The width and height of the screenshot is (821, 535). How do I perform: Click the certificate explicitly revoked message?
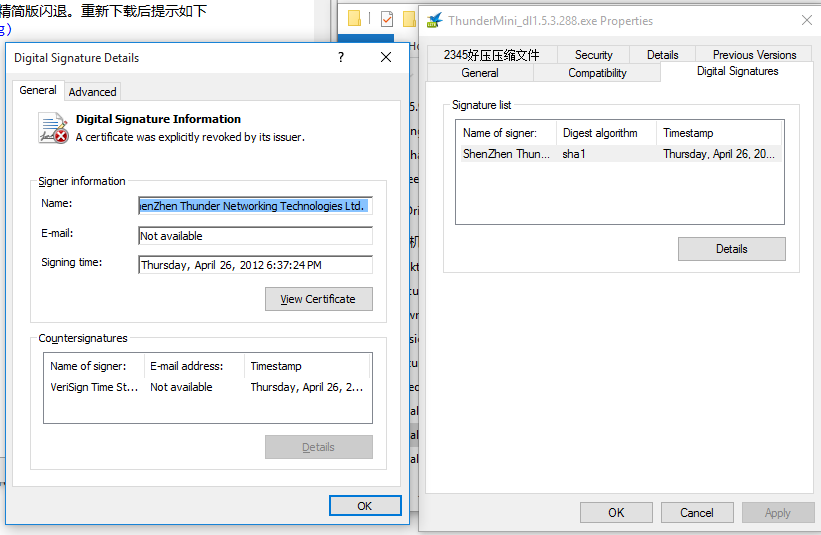[x=190, y=137]
